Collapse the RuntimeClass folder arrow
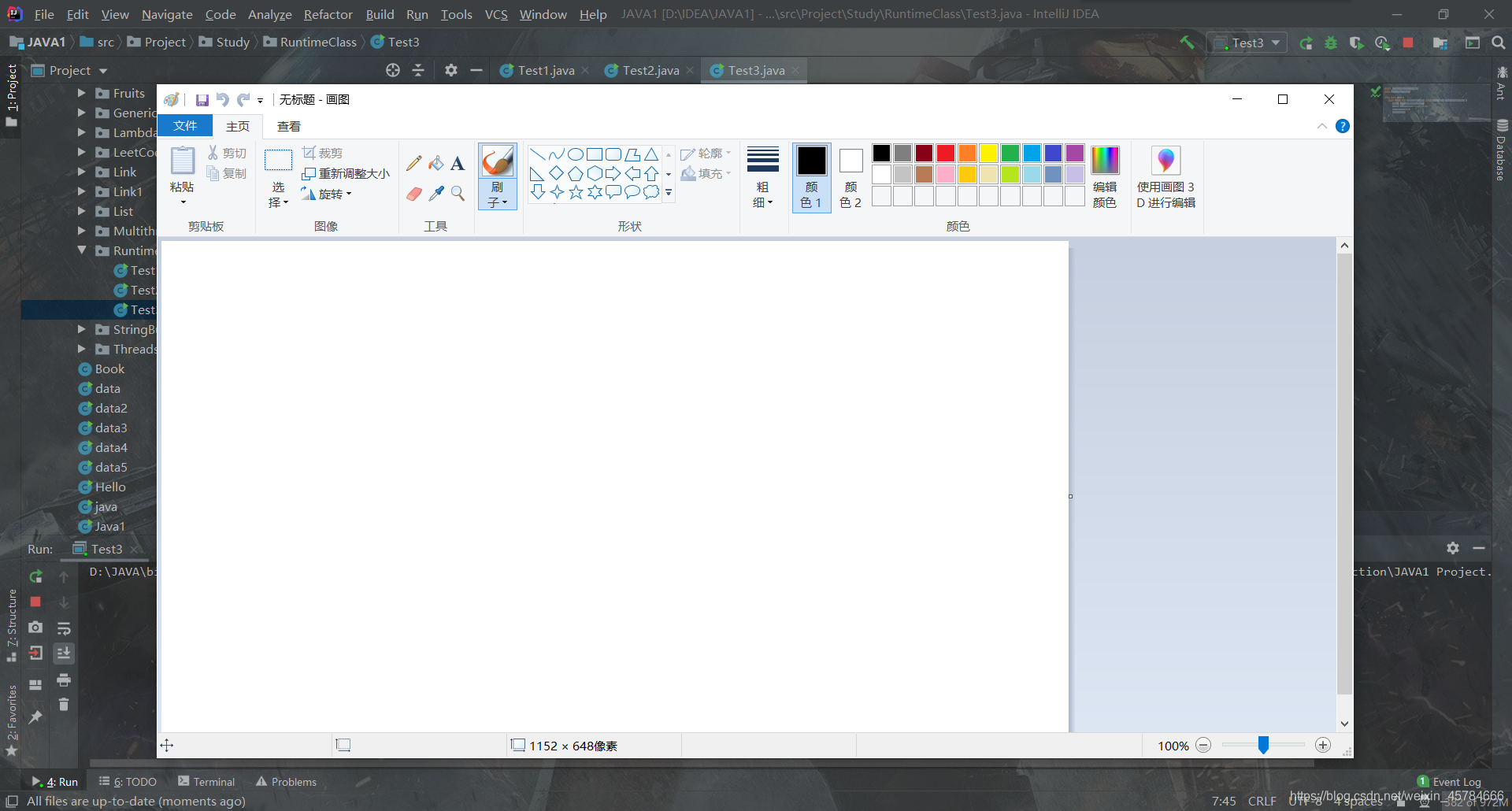 pos(81,250)
